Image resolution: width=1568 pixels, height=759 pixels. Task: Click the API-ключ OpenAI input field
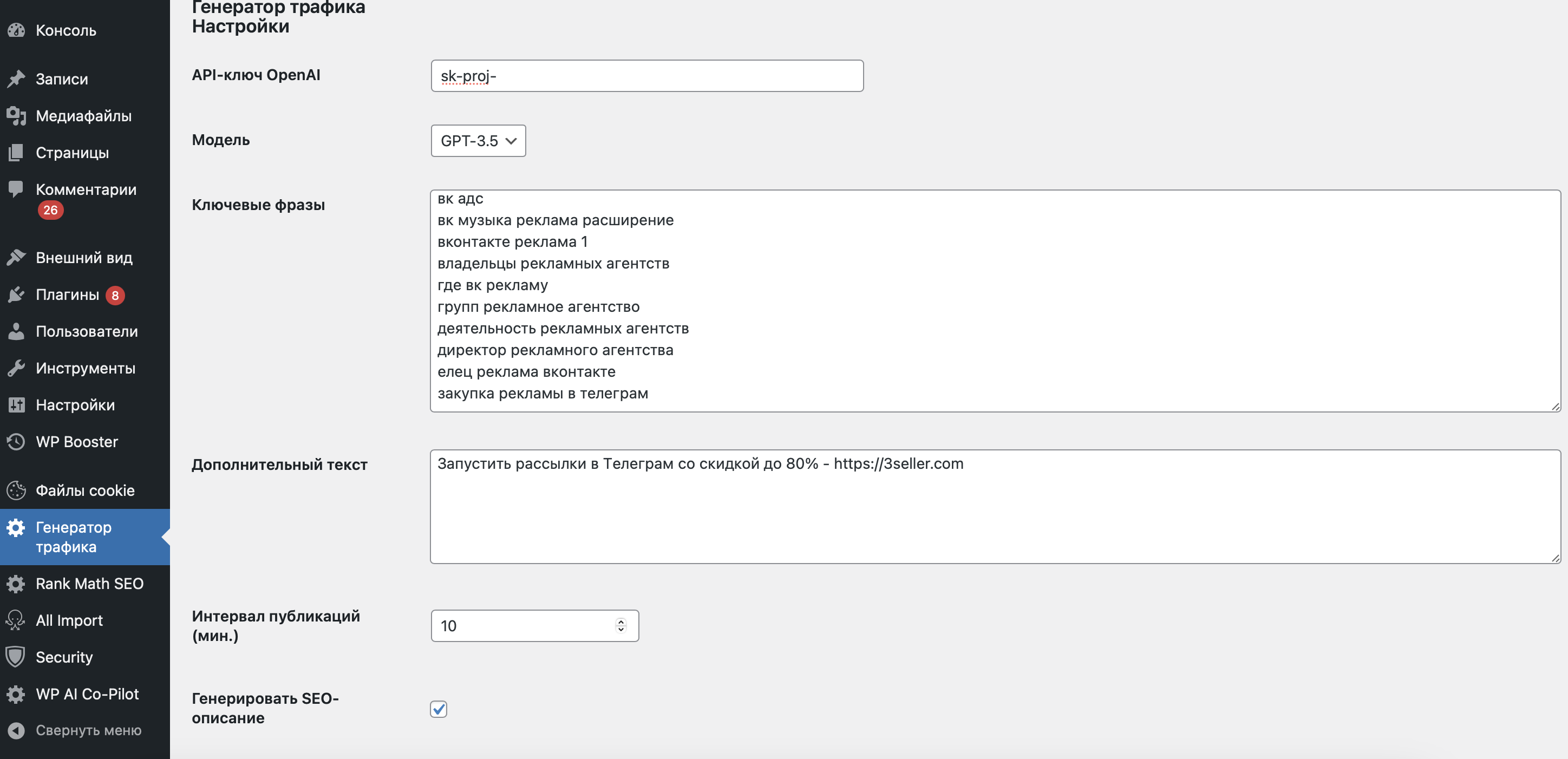point(647,75)
